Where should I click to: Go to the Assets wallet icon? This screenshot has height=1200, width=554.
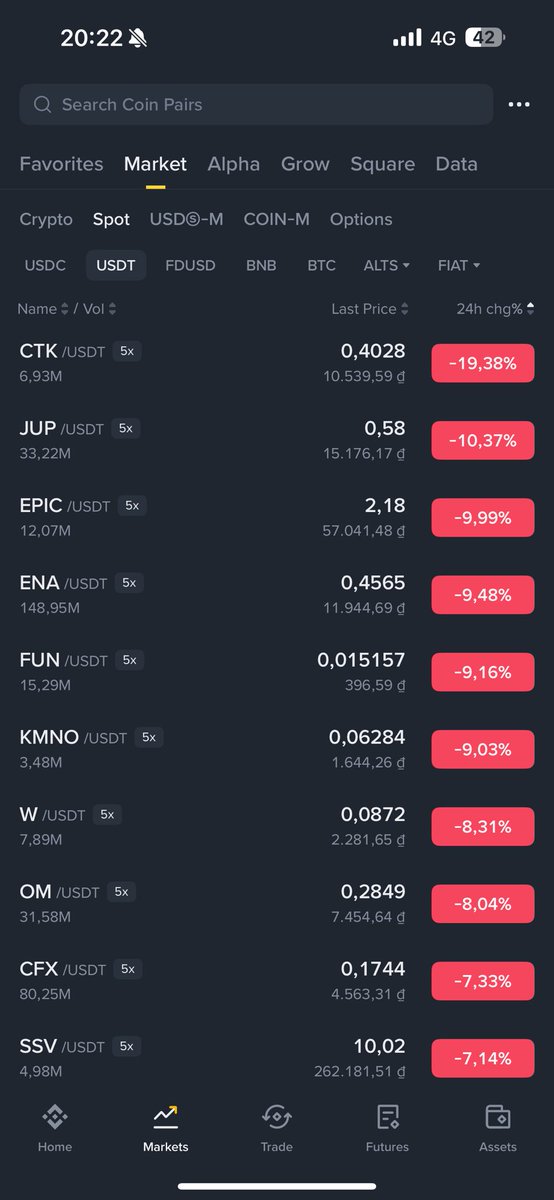pos(497,1117)
